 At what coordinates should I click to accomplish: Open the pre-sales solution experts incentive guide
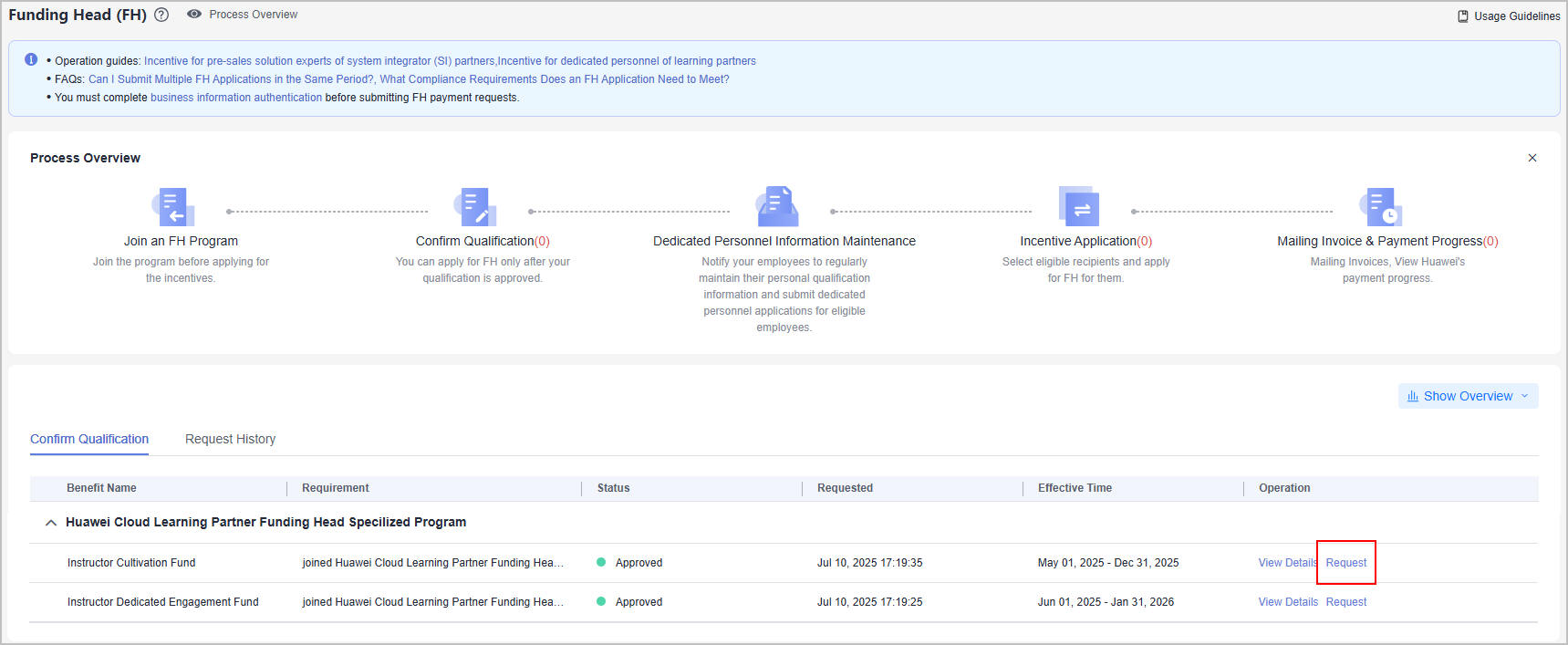coord(319,61)
